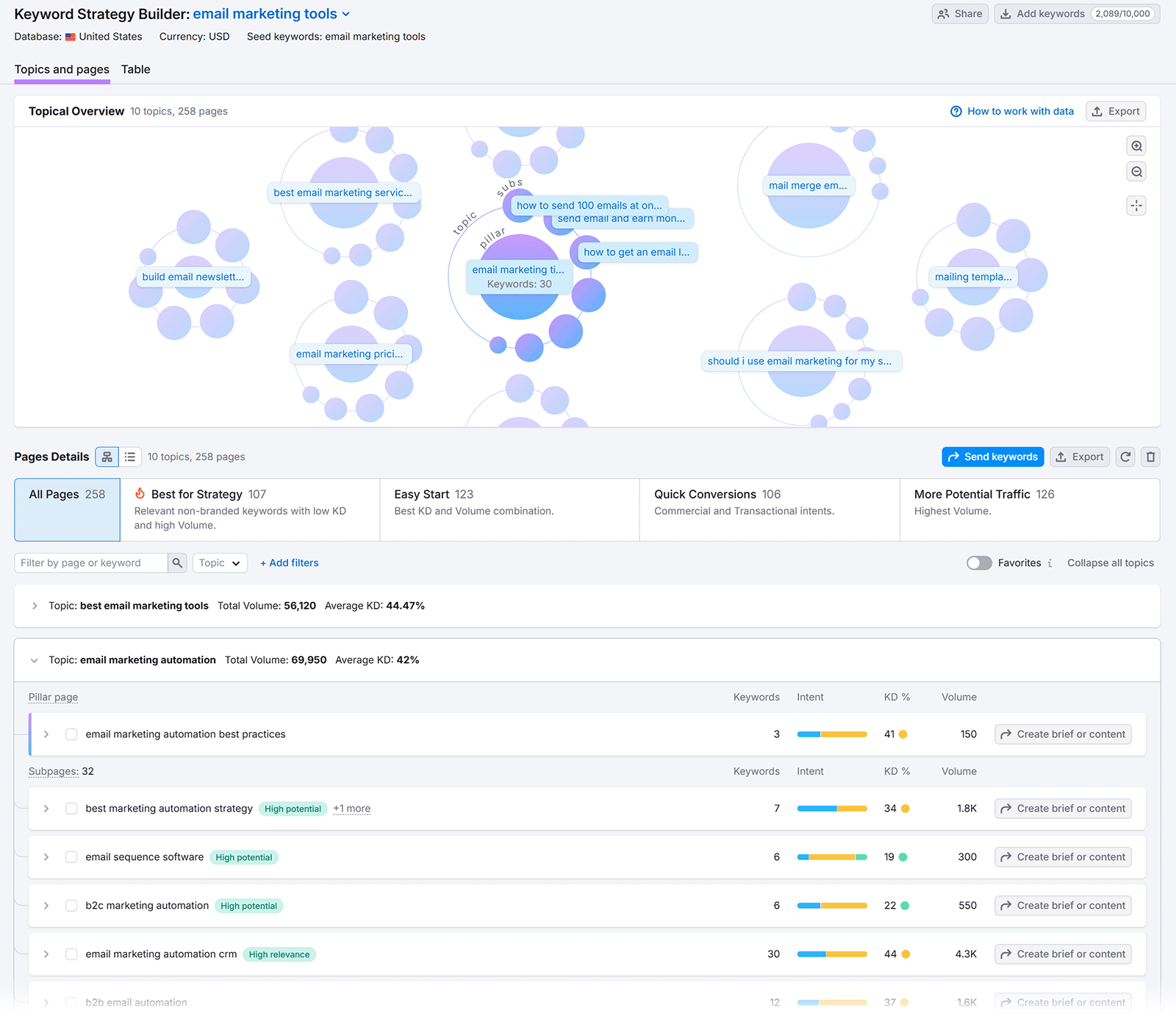The image size is (1176, 1016).
Task: Enable the Favorites toggle
Action: [978, 562]
